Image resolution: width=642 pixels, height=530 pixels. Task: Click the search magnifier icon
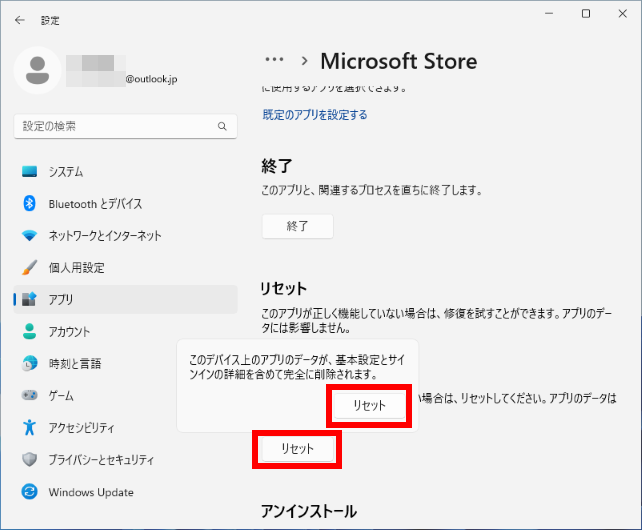222,126
